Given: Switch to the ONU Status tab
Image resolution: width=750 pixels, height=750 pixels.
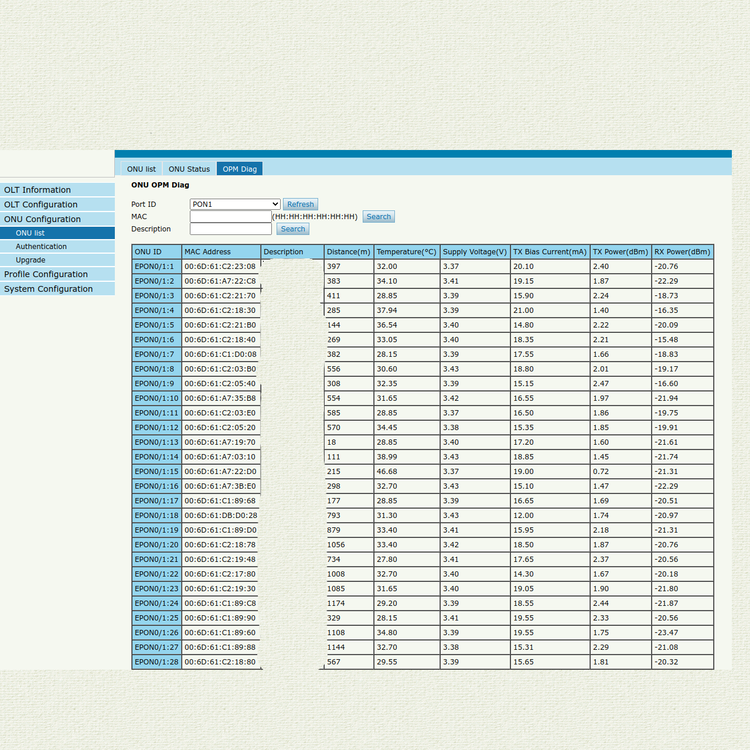Looking at the screenshot, I should pos(189,169).
